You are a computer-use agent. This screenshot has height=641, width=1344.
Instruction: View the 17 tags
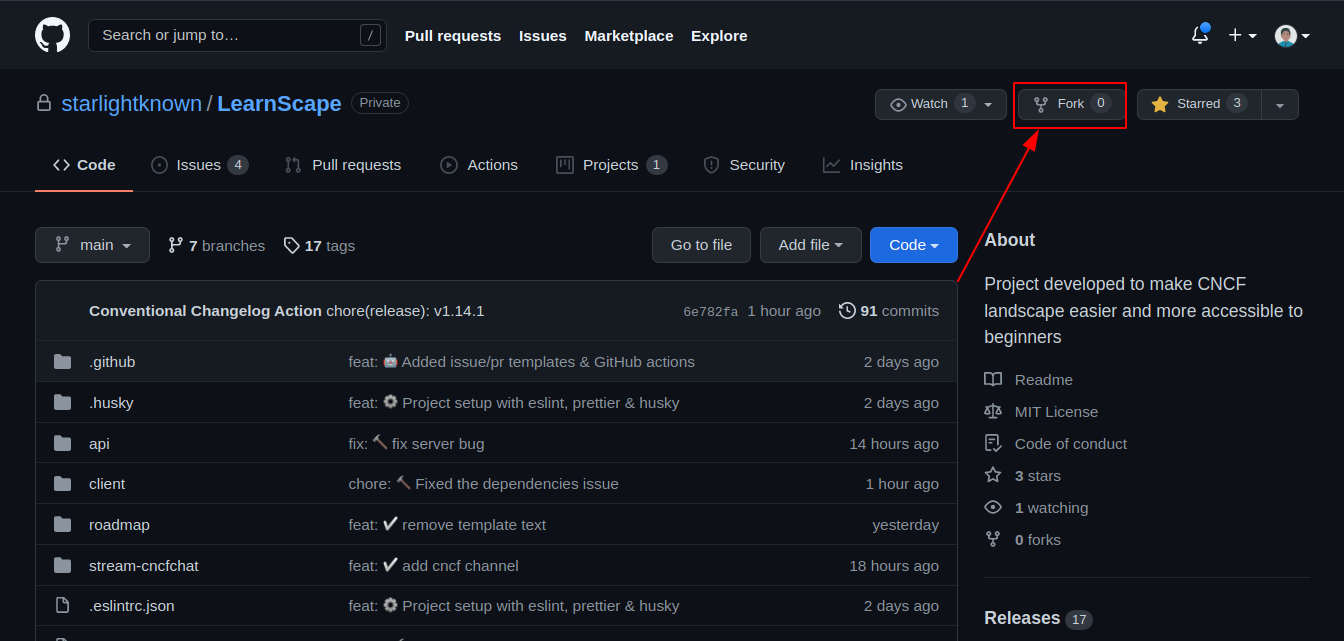coord(319,245)
